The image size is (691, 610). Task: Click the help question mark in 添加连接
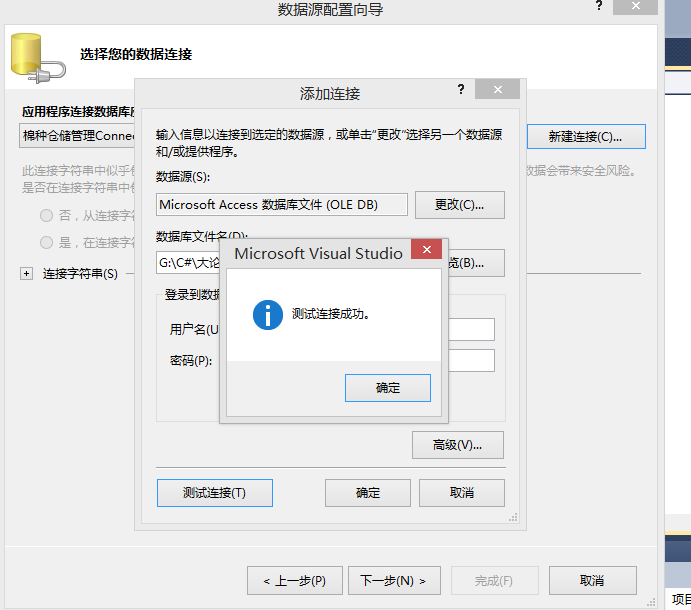click(x=461, y=89)
